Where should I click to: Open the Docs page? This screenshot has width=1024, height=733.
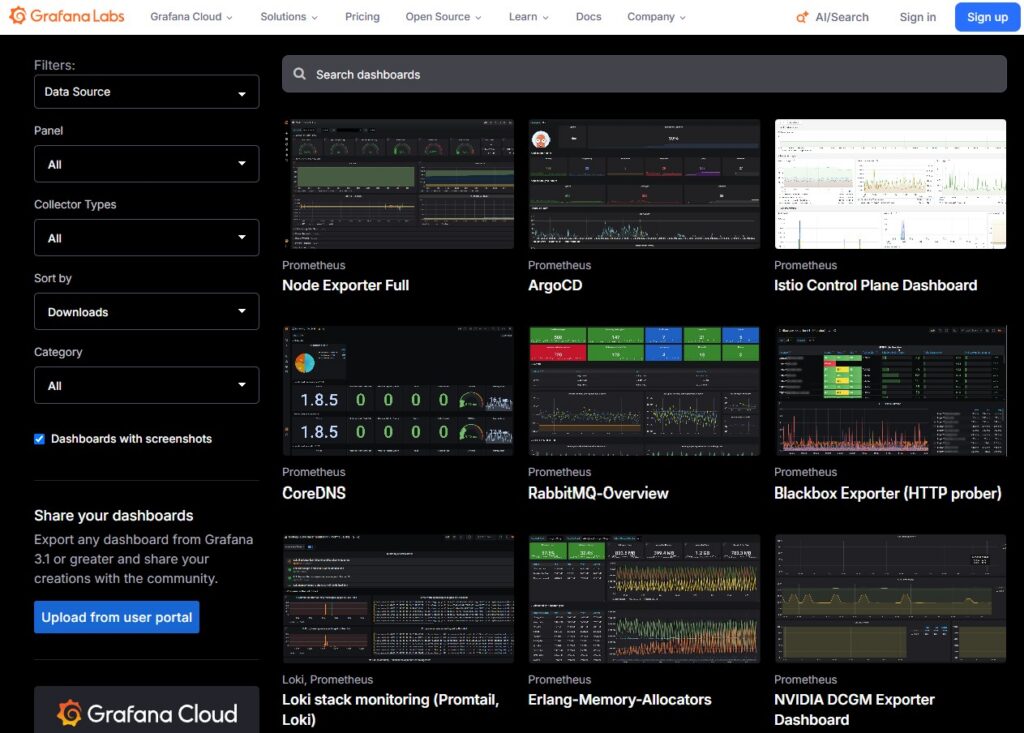click(588, 17)
